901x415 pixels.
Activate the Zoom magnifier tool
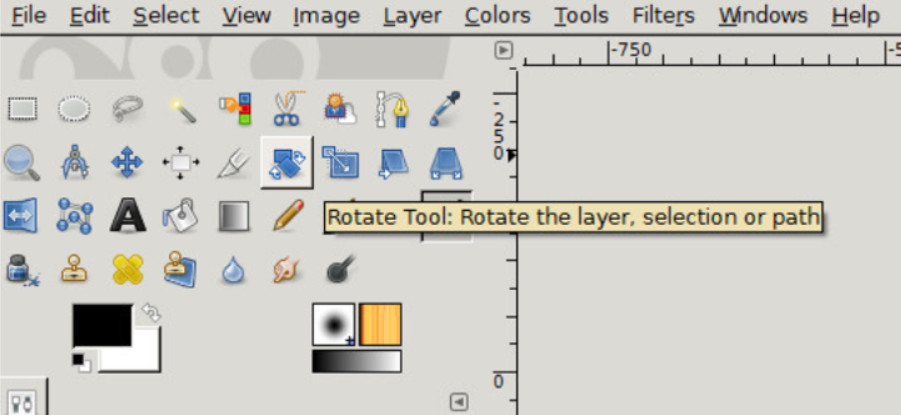[x=22, y=162]
